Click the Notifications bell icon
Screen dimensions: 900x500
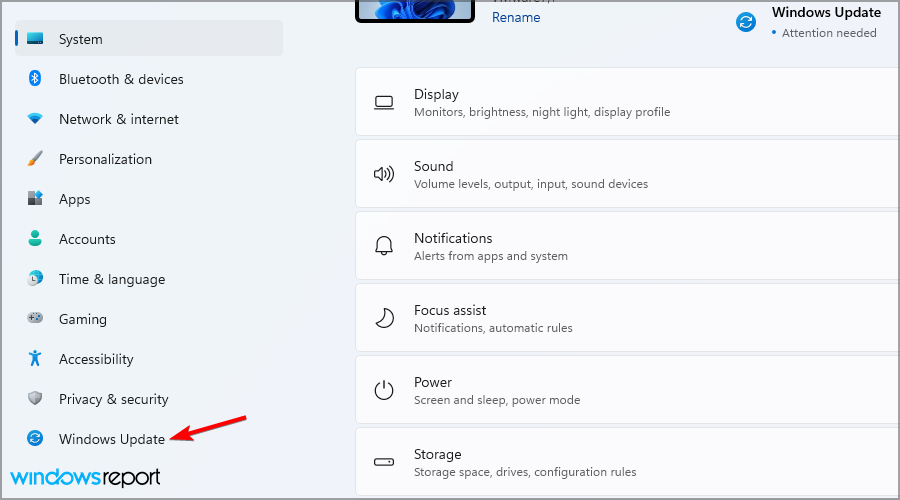(x=384, y=246)
